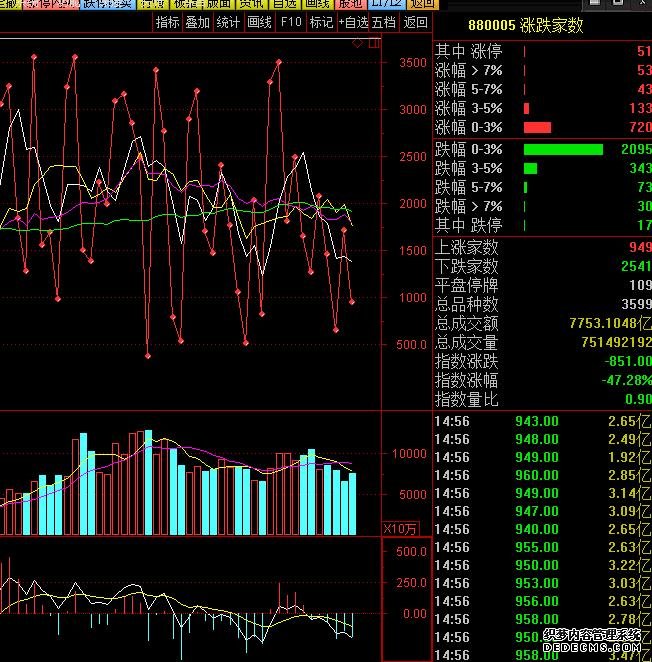Click tick row with price 947.00
The width and height of the screenshot is (652, 662).
coord(543,511)
